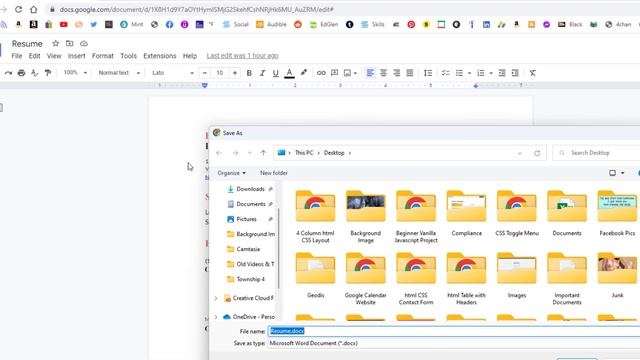Open the Tools menu
The image size is (640, 360).
point(128,56)
